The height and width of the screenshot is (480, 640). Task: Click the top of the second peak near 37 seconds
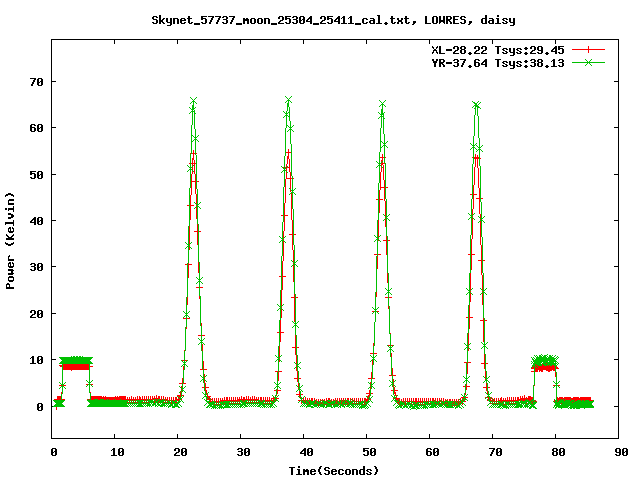click(288, 100)
